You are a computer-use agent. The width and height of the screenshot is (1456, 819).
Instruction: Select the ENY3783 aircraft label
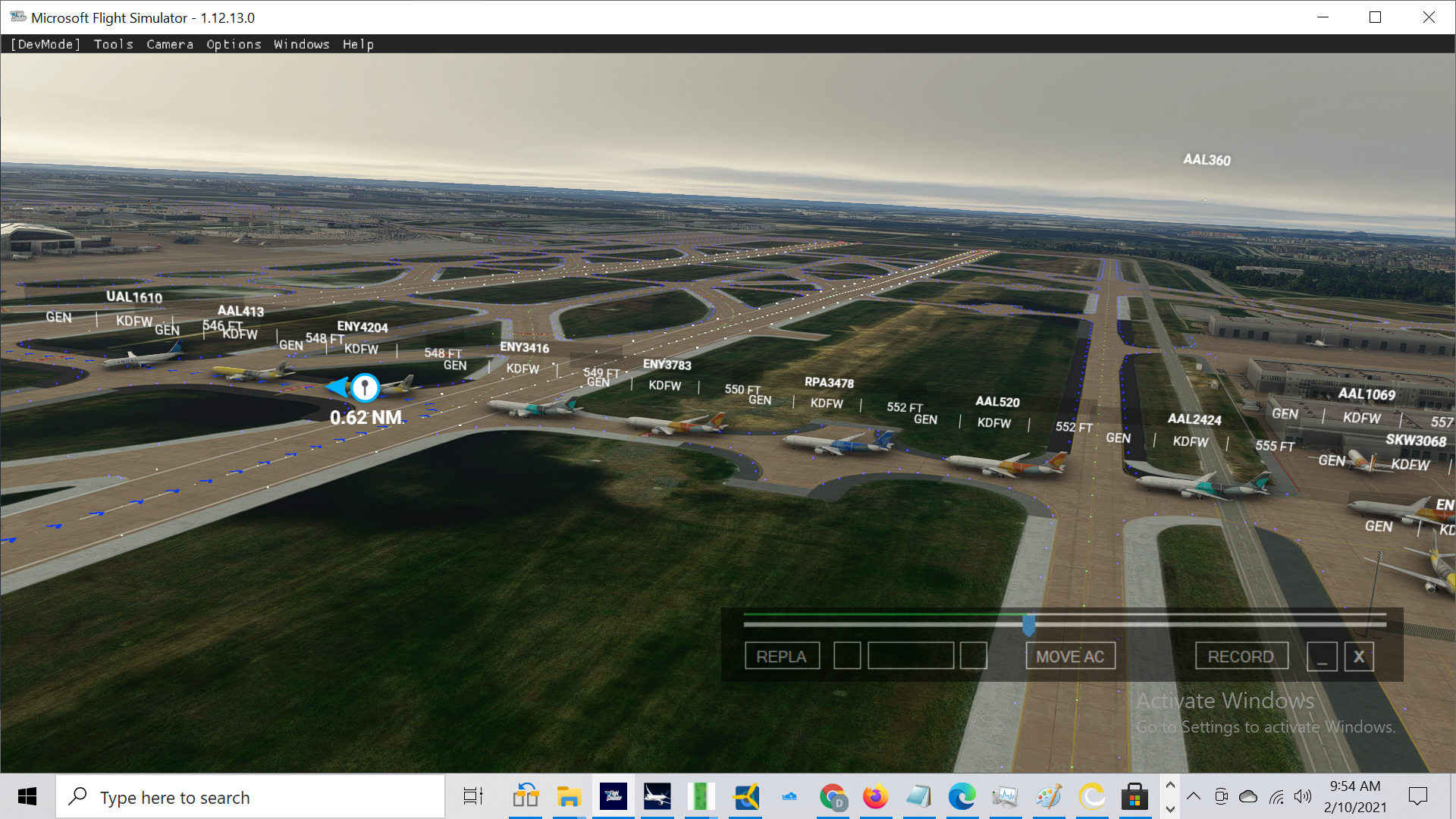[667, 365]
